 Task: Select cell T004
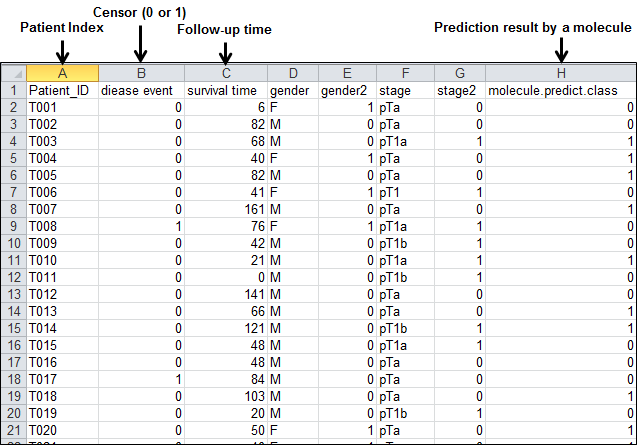coord(62,158)
